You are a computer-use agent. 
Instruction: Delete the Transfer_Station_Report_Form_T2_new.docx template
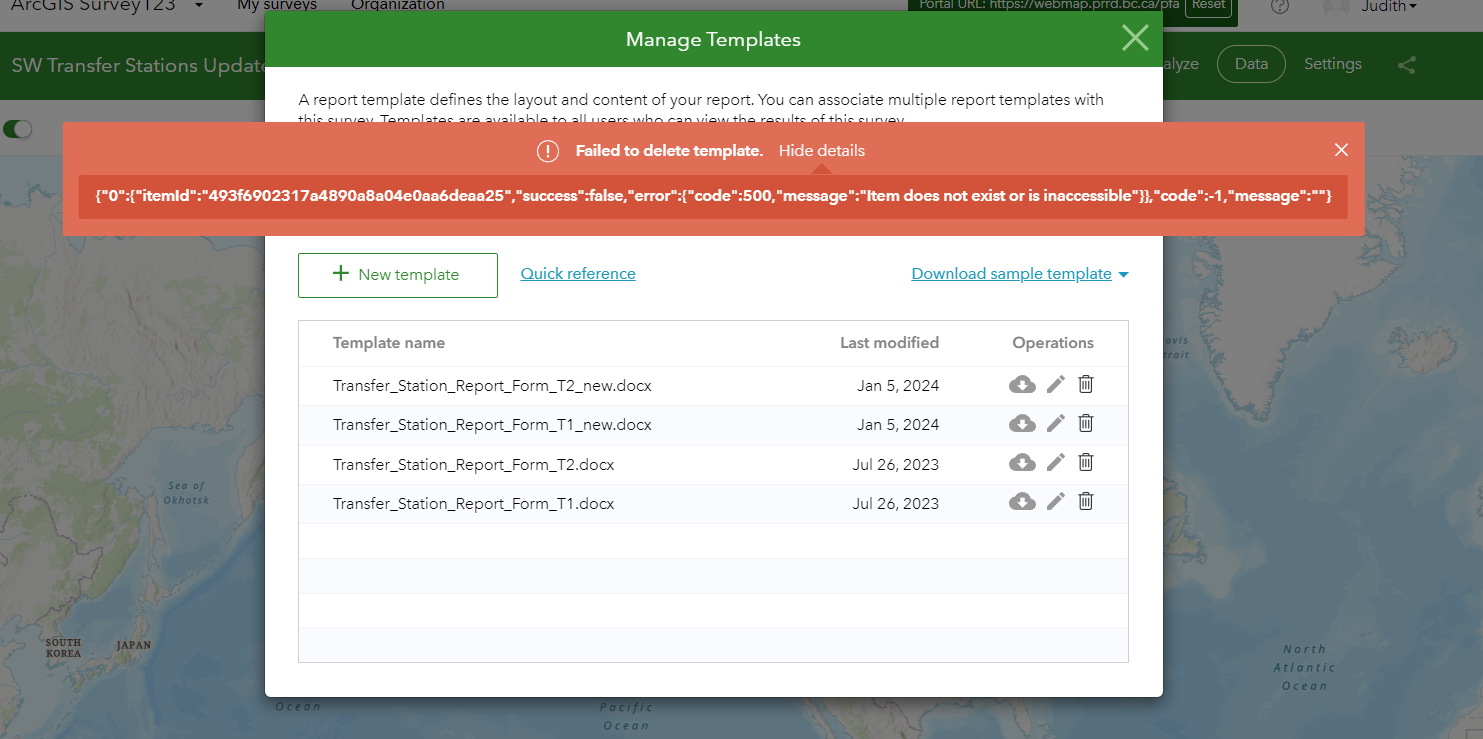[1086, 384]
